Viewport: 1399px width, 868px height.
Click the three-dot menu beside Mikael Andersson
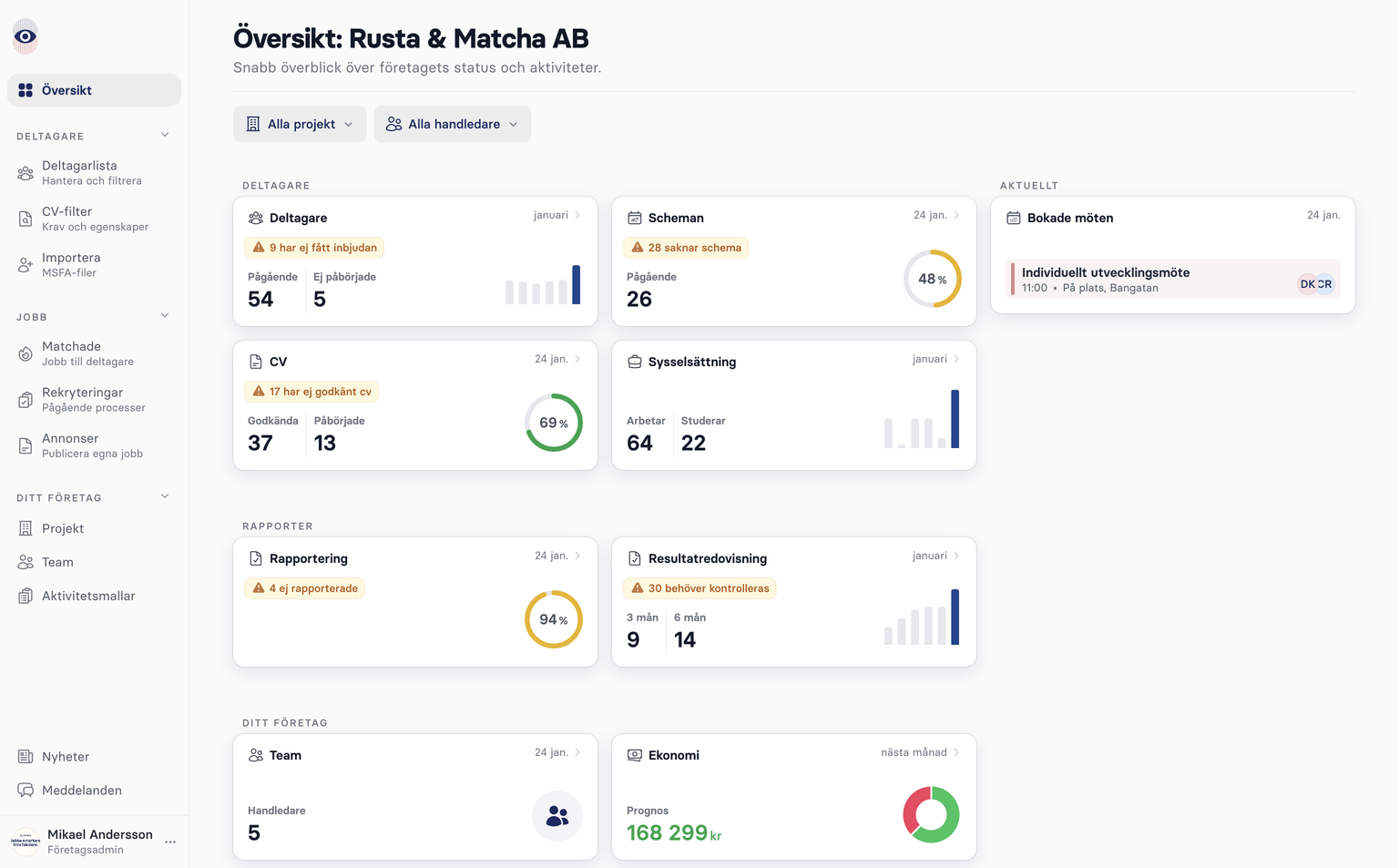point(169,842)
